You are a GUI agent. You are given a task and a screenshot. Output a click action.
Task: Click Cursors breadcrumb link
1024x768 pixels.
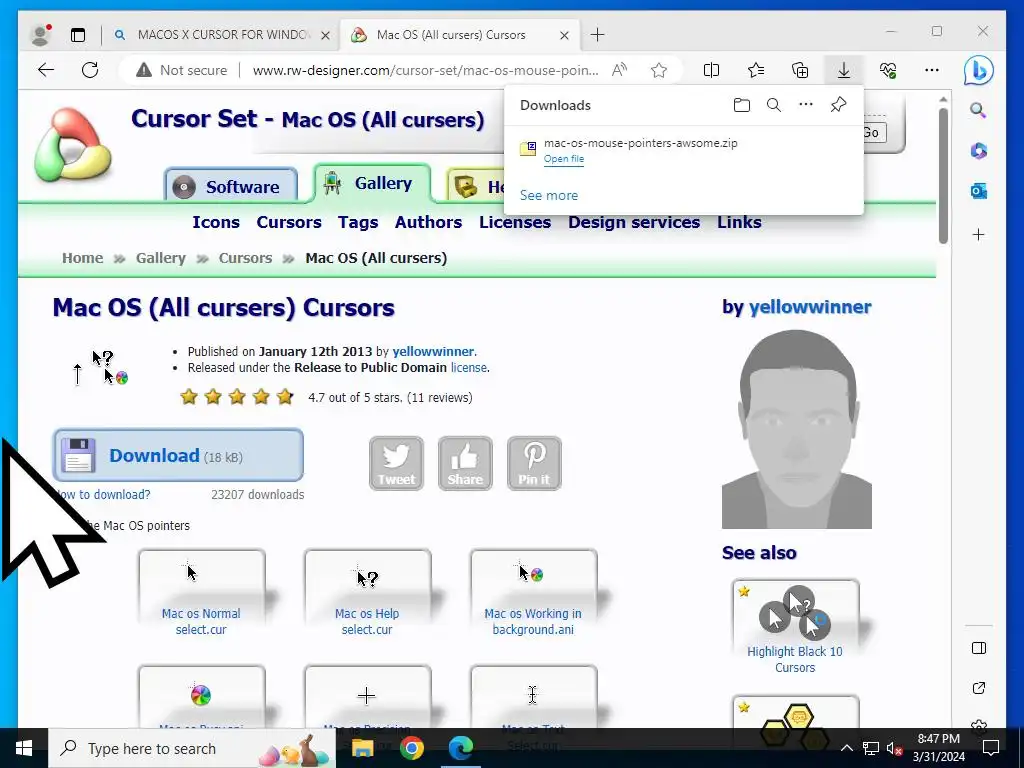point(246,258)
